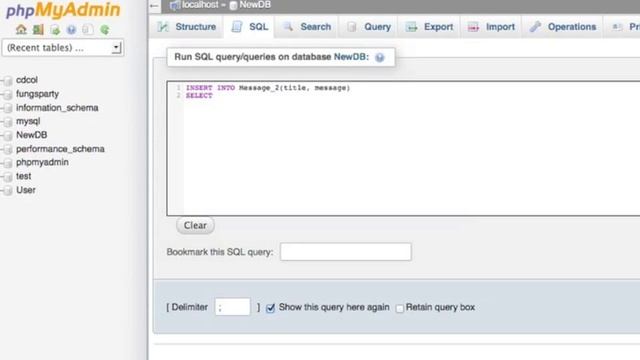
Task: Open information_schema database in sidebar
Action: tap(57, 108)
